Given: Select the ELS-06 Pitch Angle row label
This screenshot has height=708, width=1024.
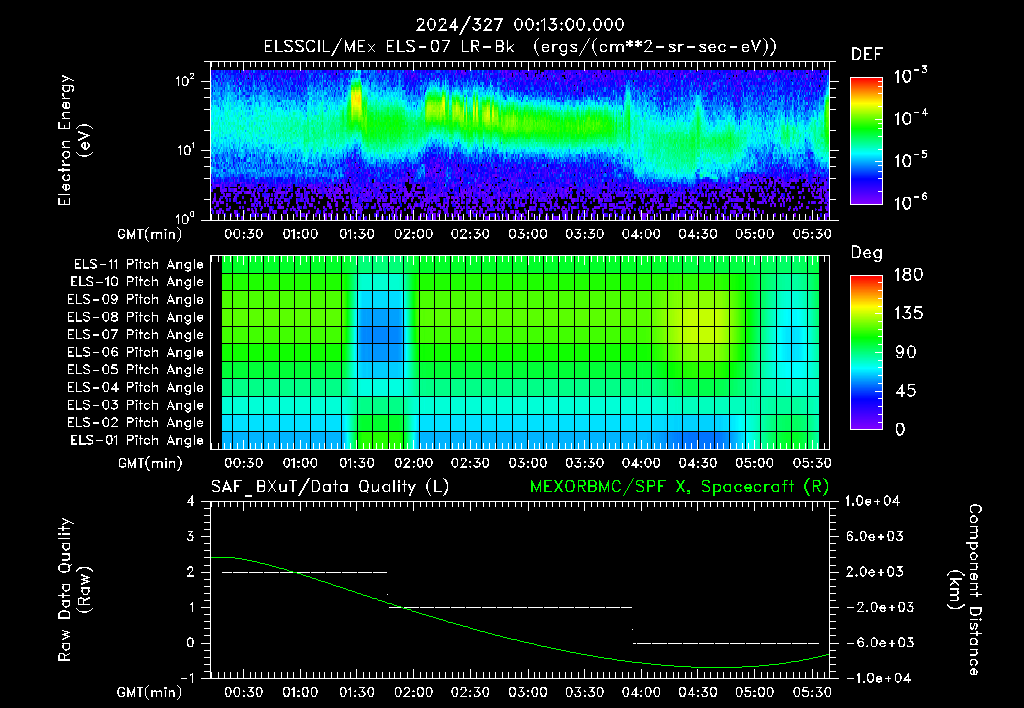Looking at the screenshot, I should [136, 353].
